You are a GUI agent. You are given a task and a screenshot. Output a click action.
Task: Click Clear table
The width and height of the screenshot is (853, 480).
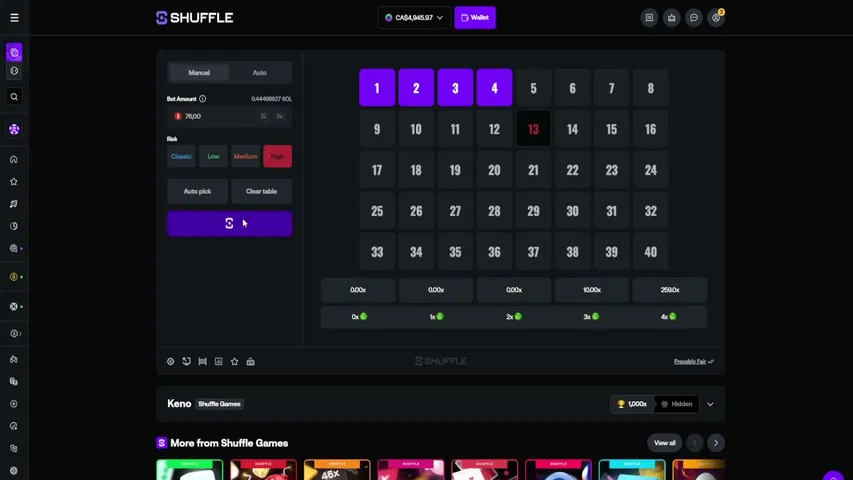[262, 192]
